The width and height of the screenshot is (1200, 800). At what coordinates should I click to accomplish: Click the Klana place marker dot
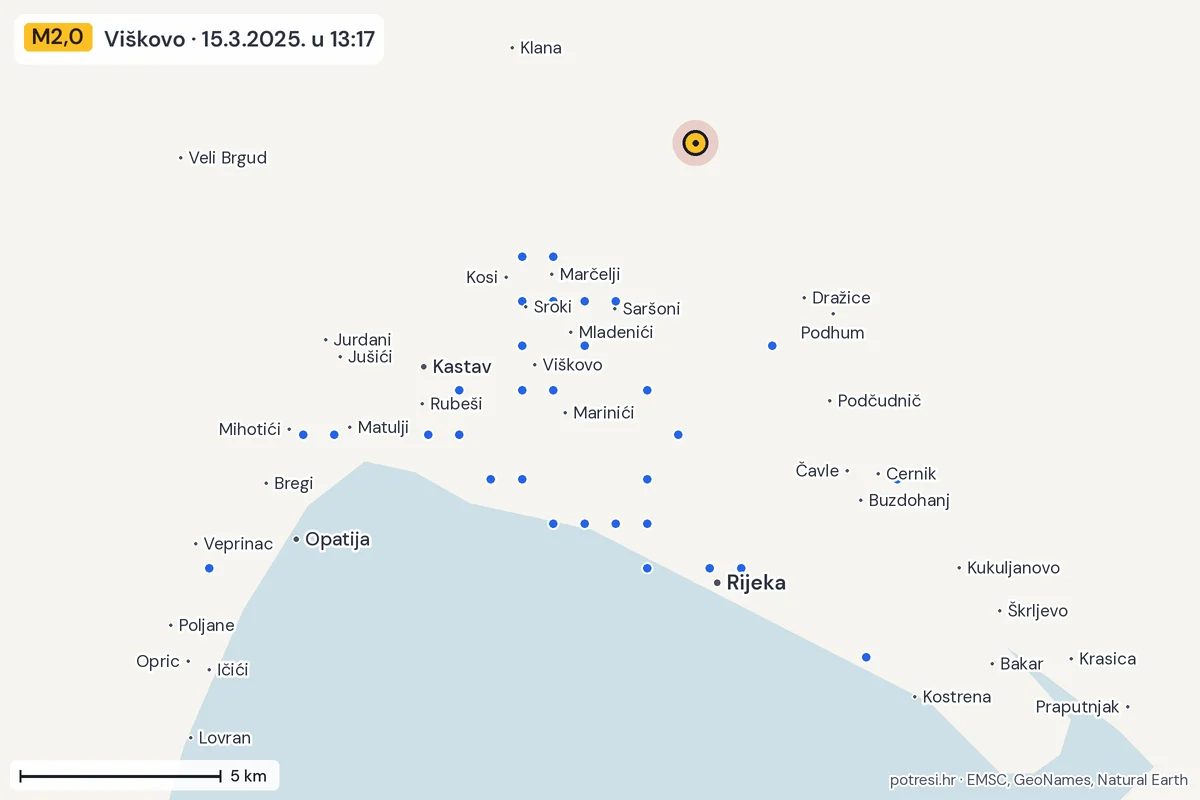point(512,48)
